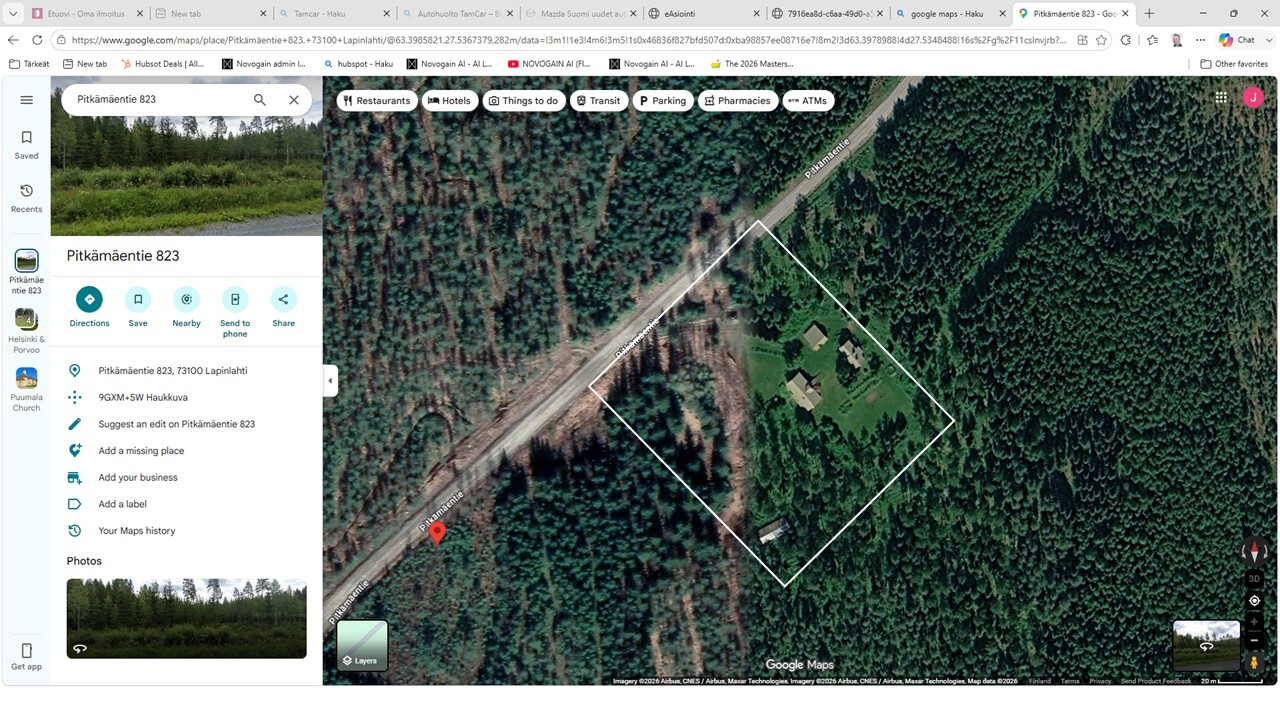1280x720 pixels.
Task: Select the Street View pegman
Action: click(x=1254, y=662)
